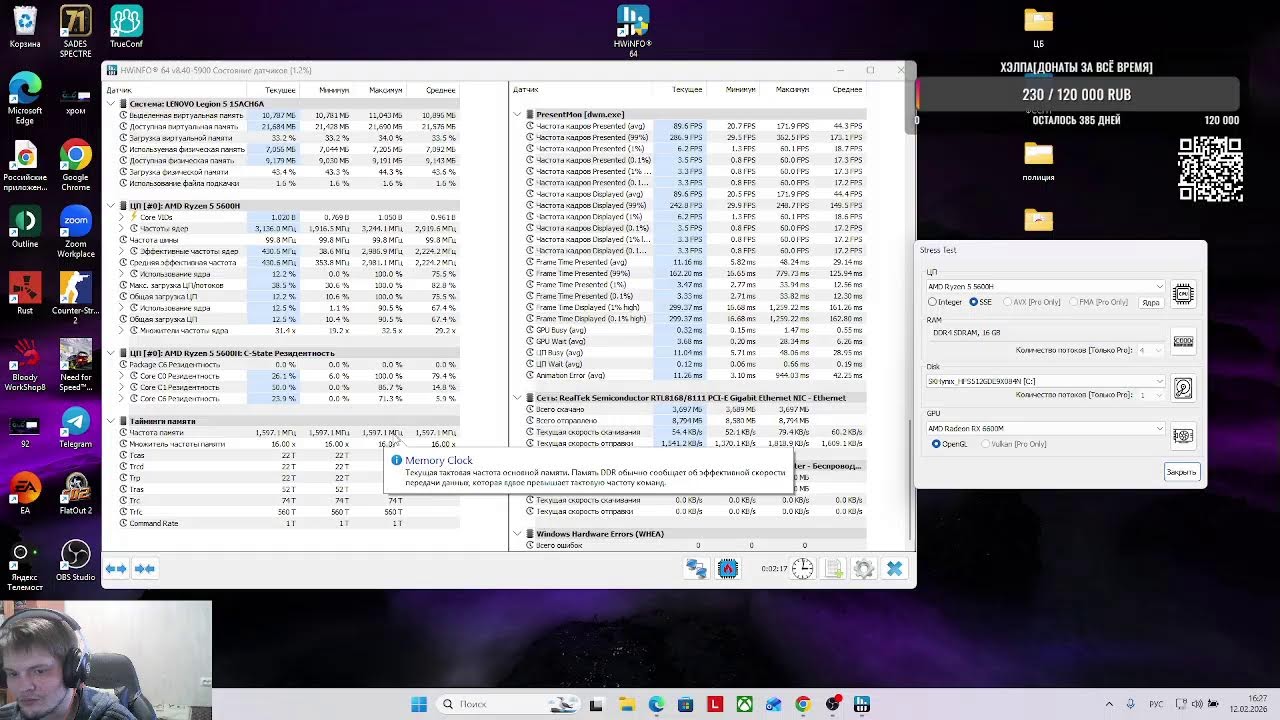
Task: Open Chrome from the taskbar
Action: point(803,704)
